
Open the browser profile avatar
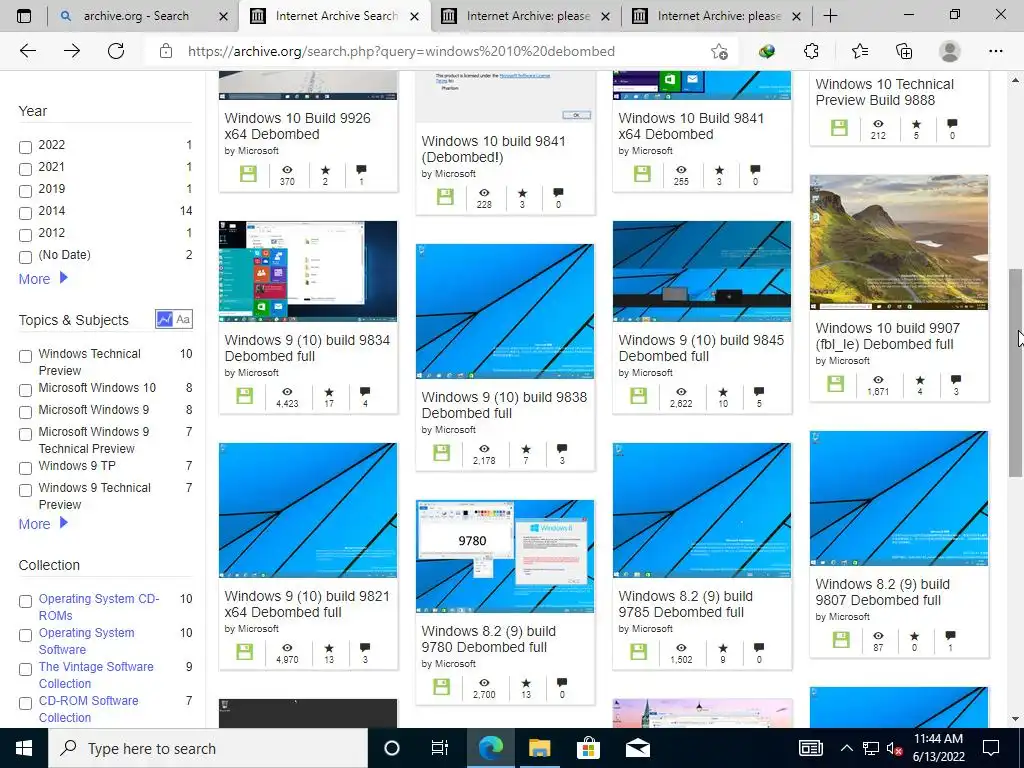(950, 51)
